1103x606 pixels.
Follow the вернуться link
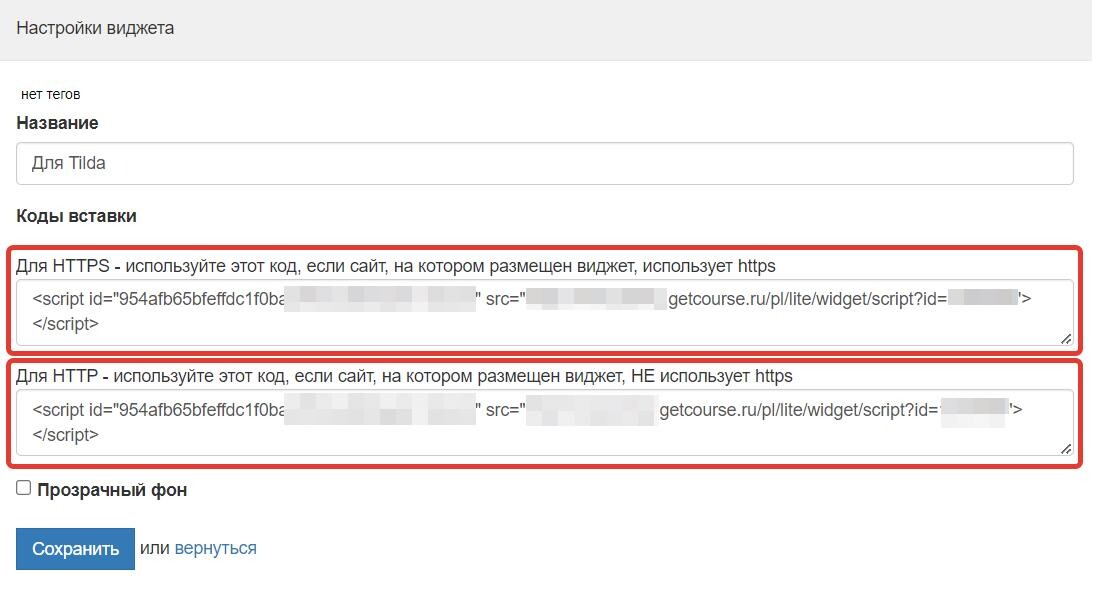(x=215, y=548)
